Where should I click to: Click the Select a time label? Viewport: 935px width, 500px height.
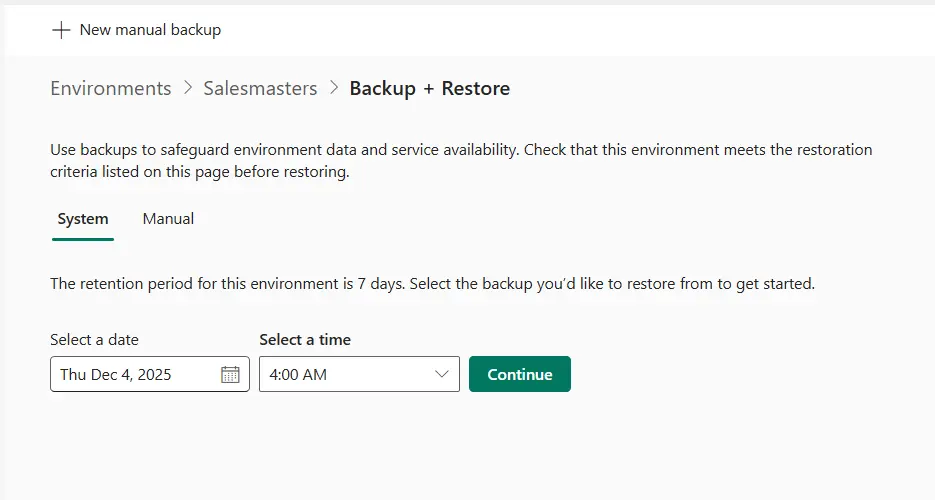[305, 340]
